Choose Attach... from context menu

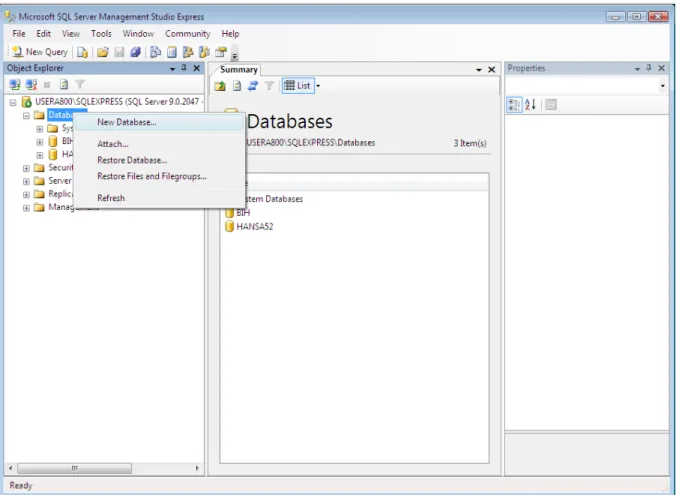160,144
